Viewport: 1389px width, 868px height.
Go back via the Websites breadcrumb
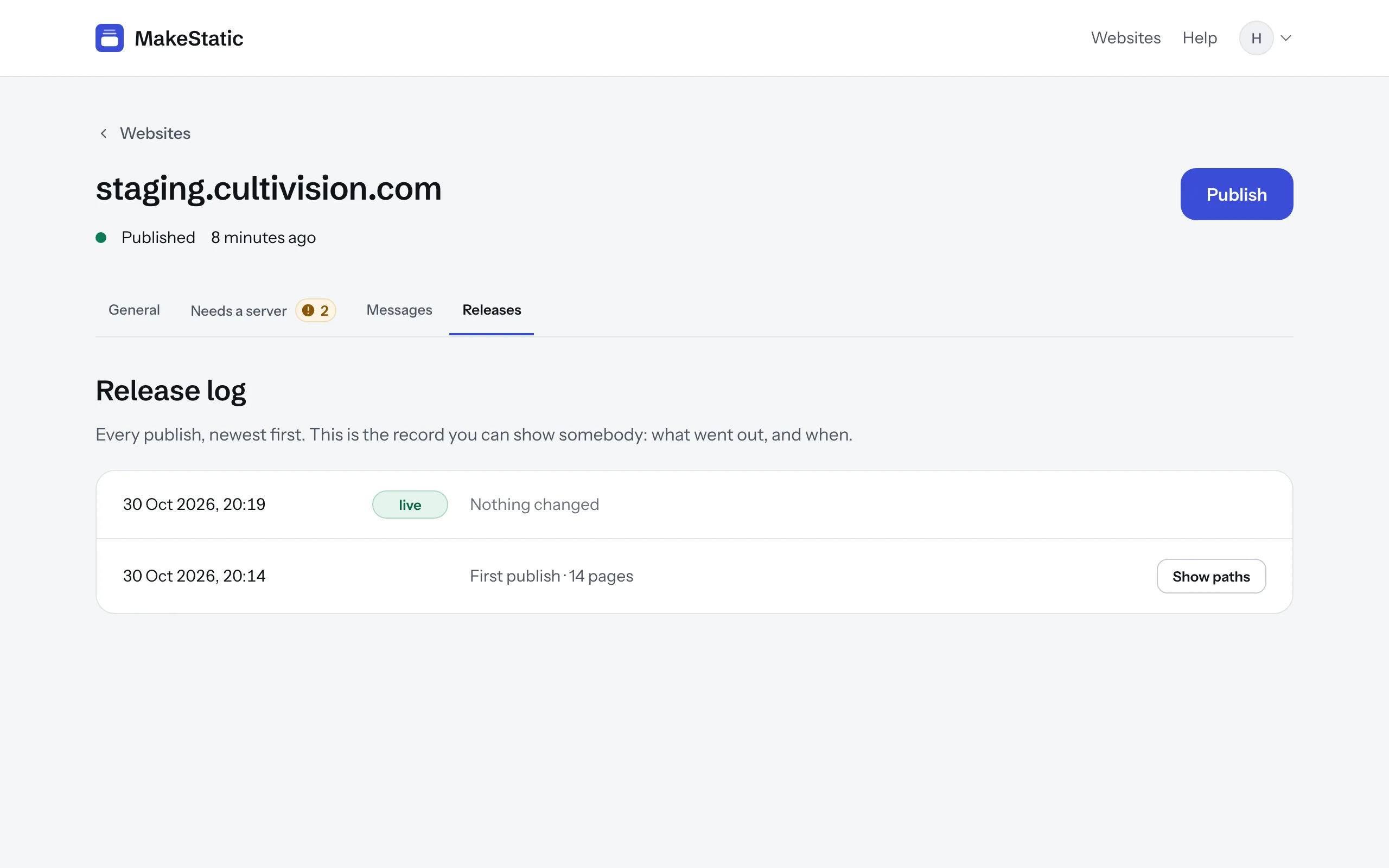pyautogui.click(x=155, y=133)
